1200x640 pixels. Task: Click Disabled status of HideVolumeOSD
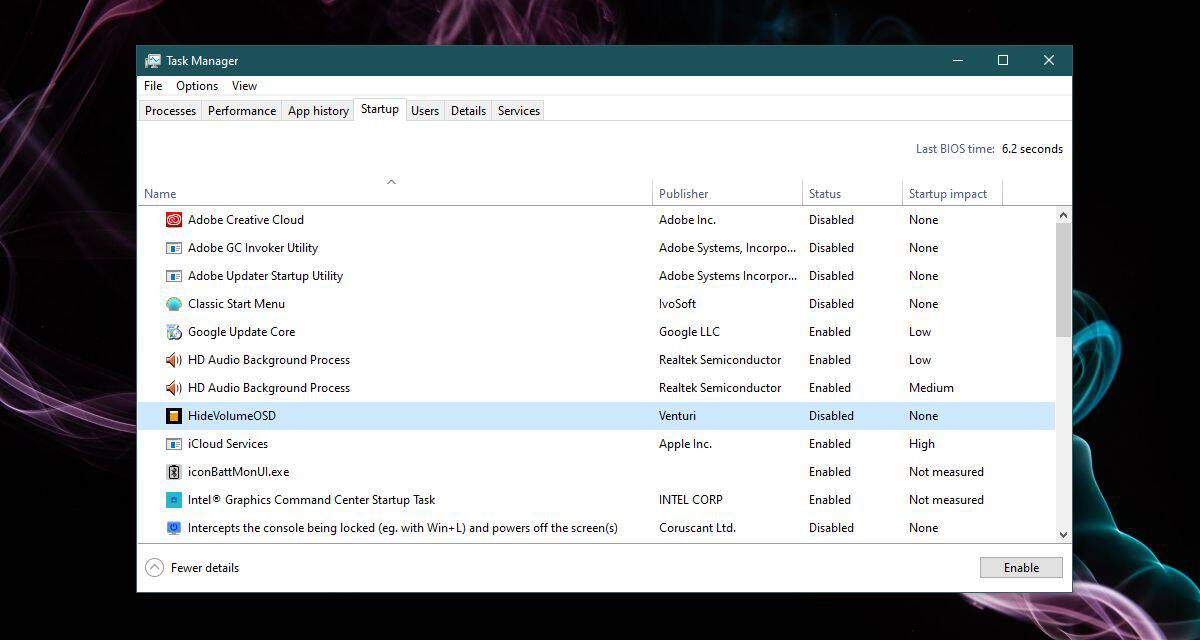831,416
